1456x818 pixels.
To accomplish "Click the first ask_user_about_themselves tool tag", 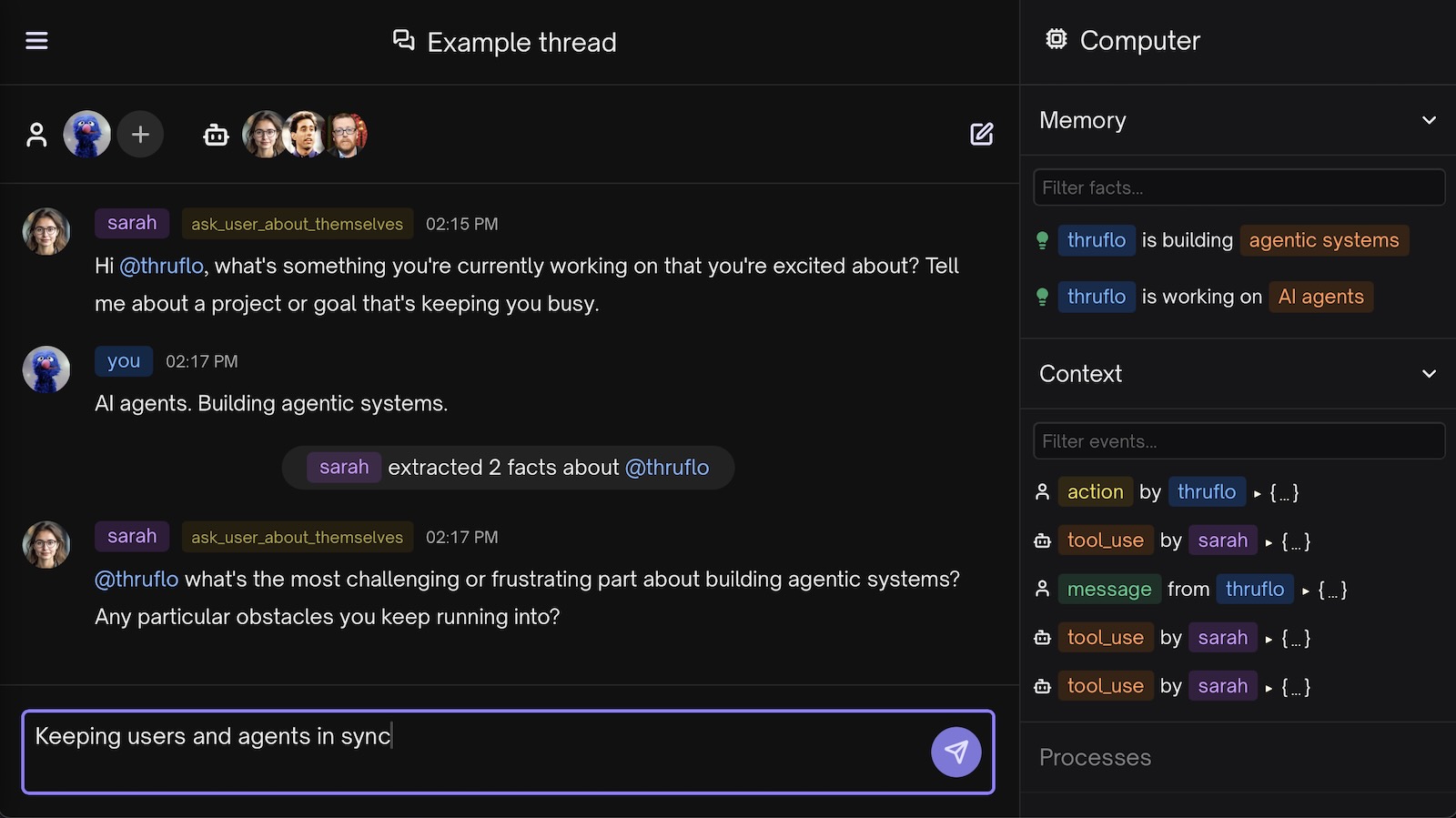I will pos(297,224).
